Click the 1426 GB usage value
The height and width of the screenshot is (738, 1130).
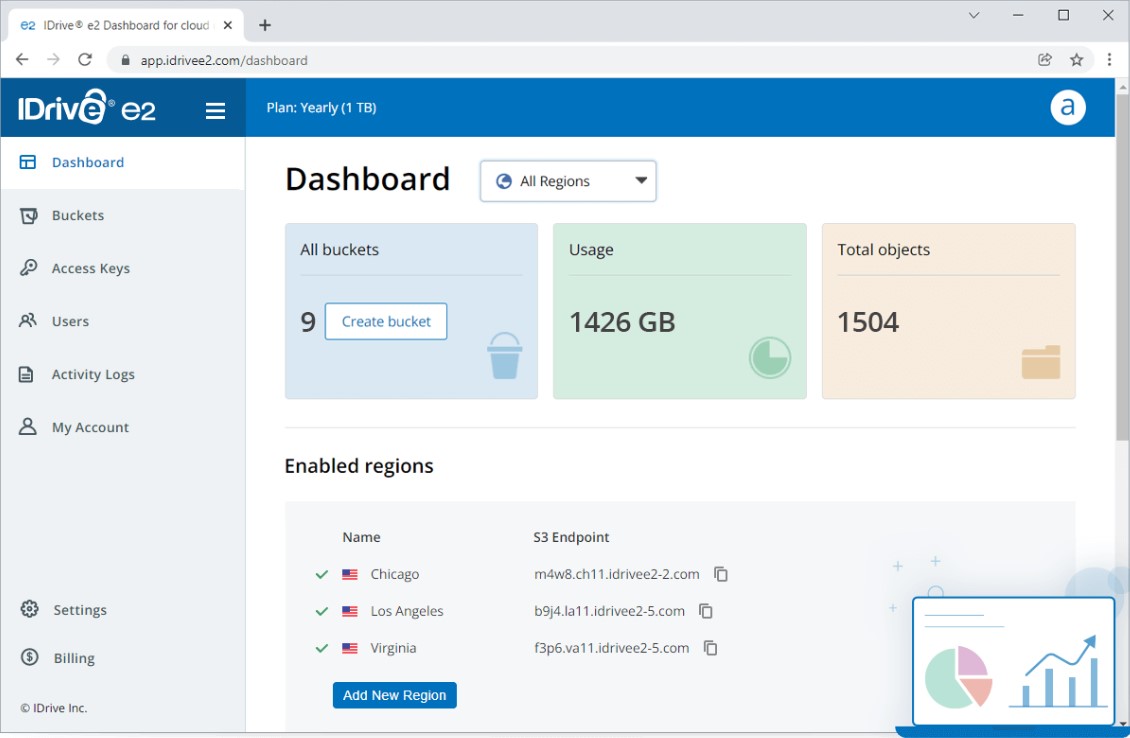coord(622,322)
